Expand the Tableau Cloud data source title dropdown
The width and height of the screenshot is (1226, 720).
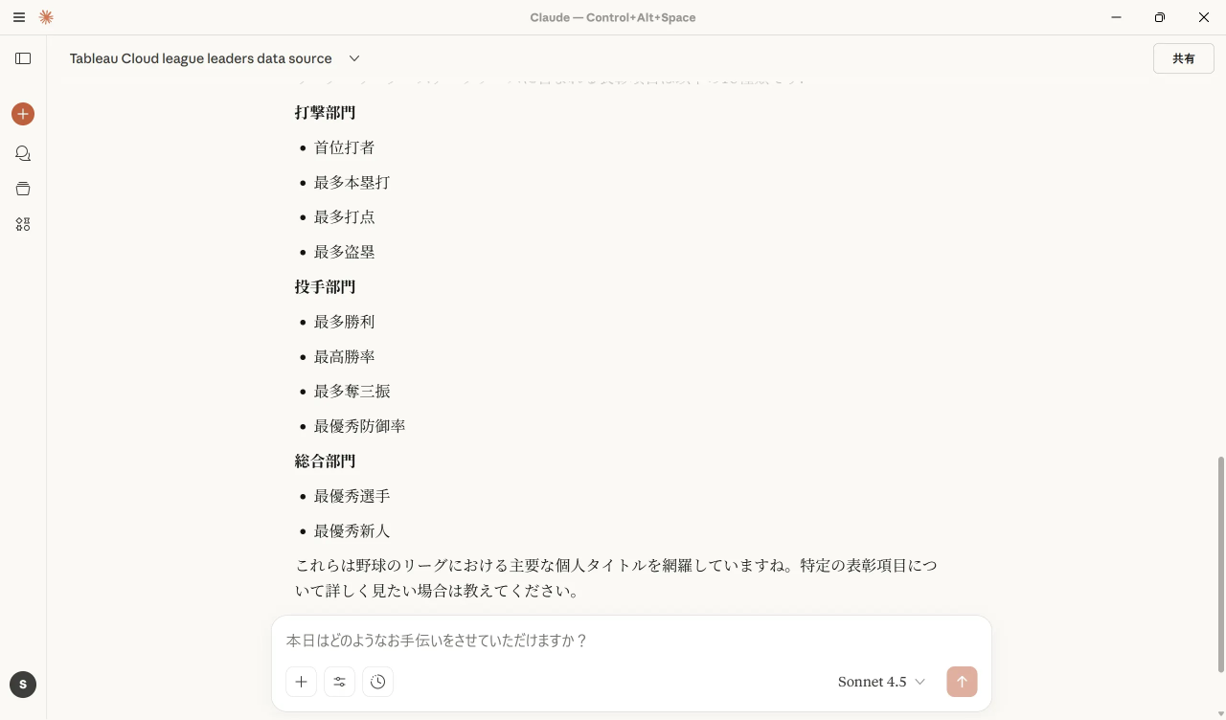pyautogui.click(x=353, y=58)
